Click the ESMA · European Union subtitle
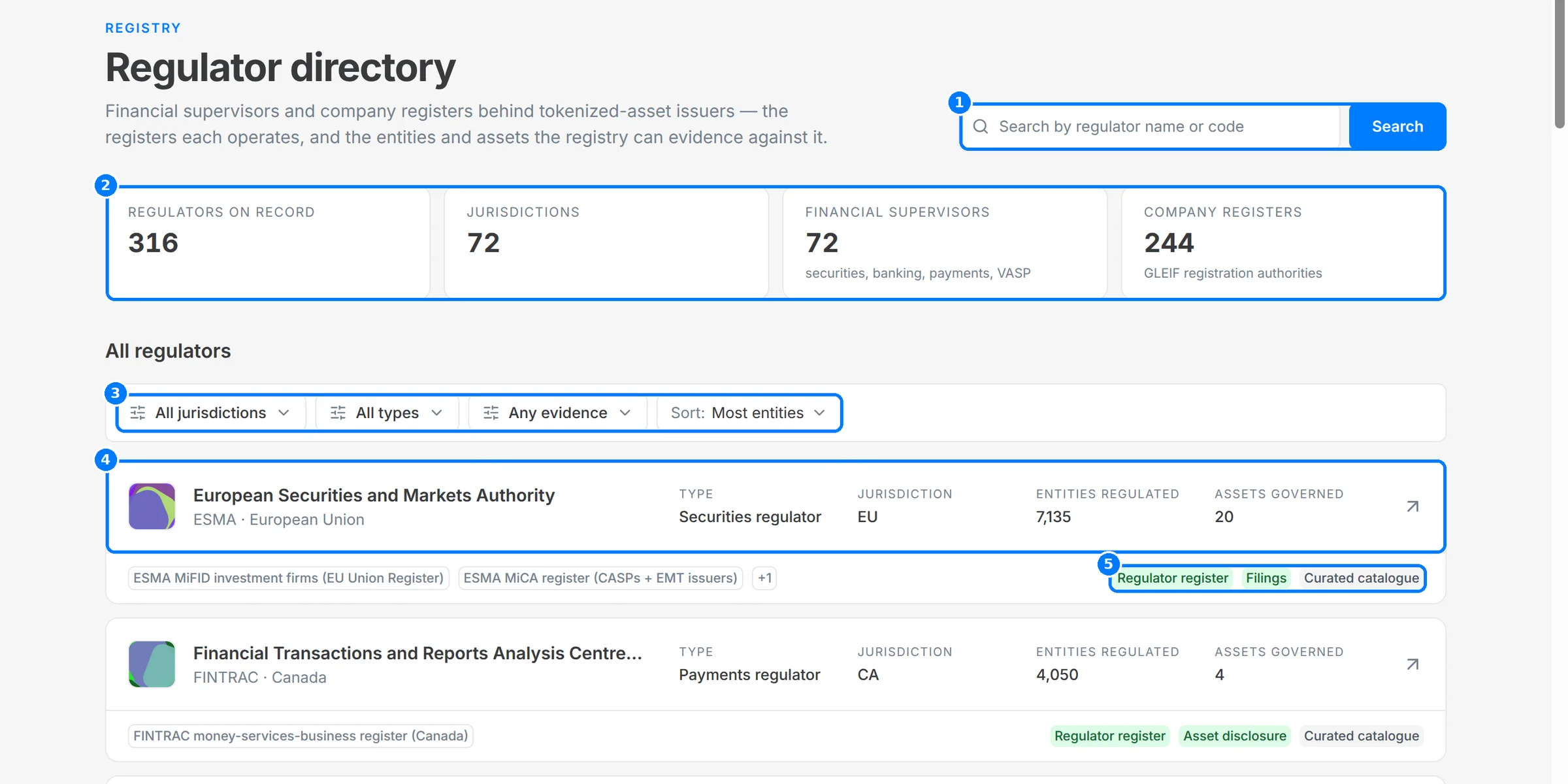The width and height of the screenshot is (1568, 784). point(279,519)
